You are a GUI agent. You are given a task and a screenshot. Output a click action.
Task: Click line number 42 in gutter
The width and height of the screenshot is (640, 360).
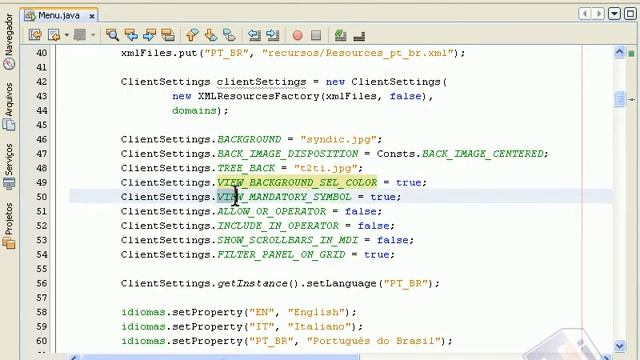[x=42, y=82]
